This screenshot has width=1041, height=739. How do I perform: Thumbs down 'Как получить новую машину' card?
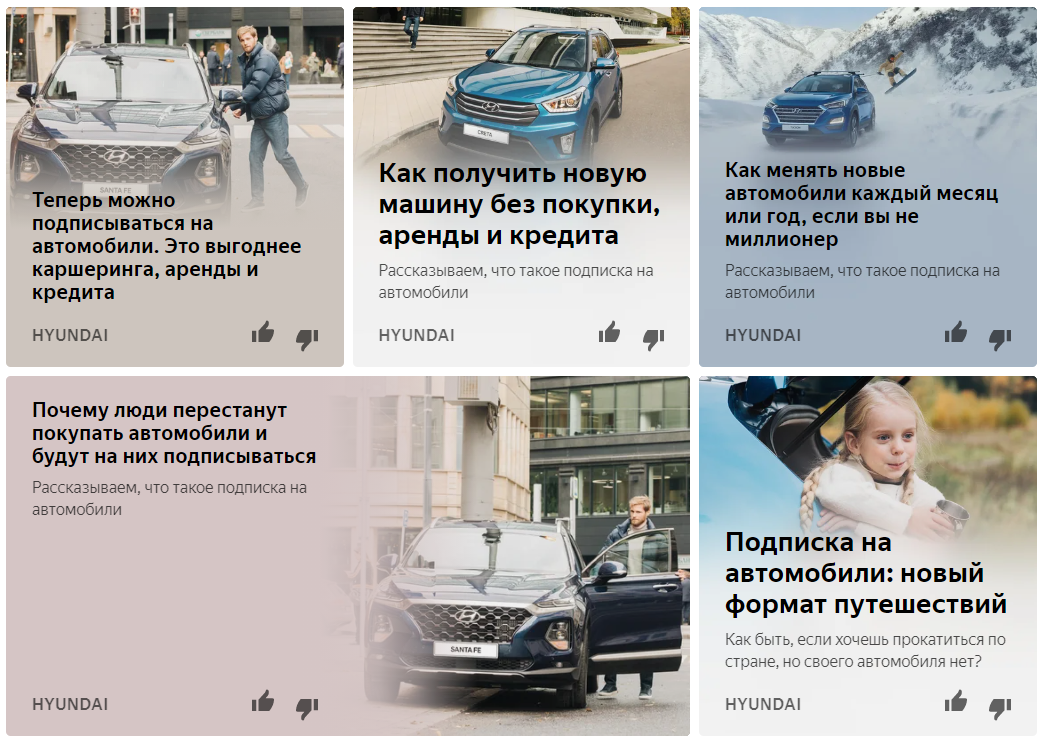(654, 339)
